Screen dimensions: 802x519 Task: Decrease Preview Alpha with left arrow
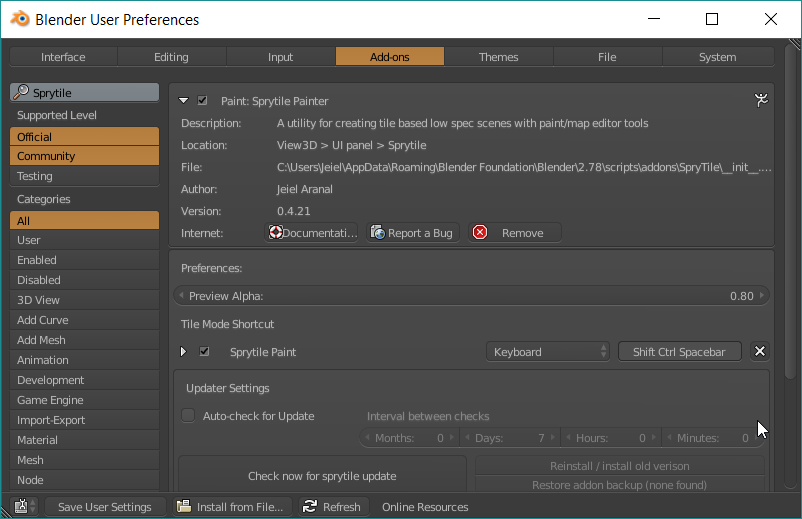[x=181, y=296]
